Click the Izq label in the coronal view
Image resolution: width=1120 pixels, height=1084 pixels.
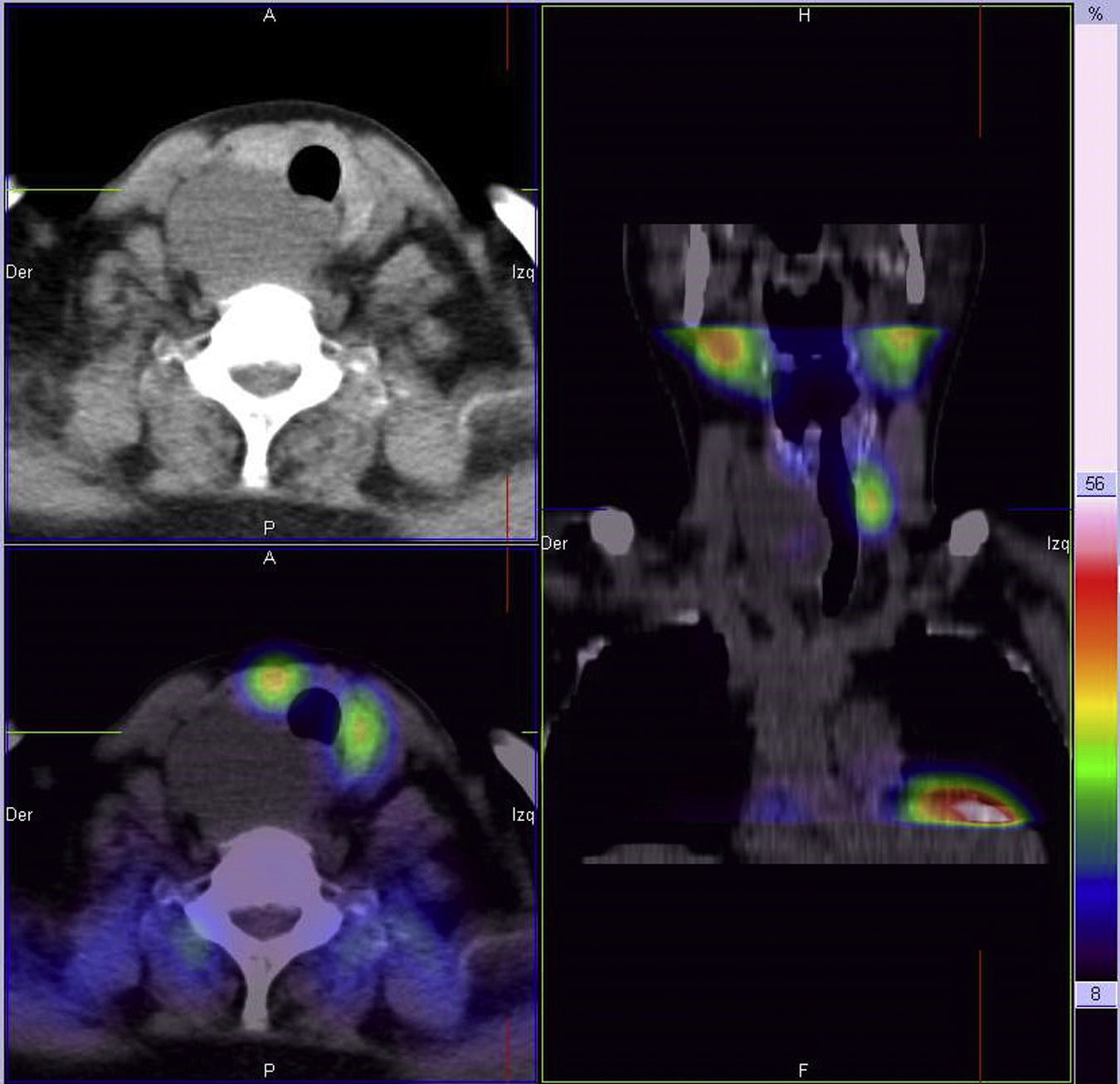pyautogui.click(x=1057, y=543)
